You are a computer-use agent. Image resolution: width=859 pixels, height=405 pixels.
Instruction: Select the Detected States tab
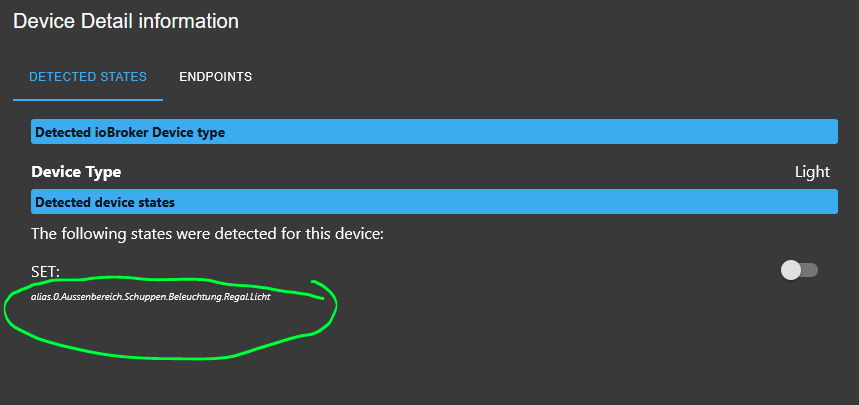(x=88, y=77)
